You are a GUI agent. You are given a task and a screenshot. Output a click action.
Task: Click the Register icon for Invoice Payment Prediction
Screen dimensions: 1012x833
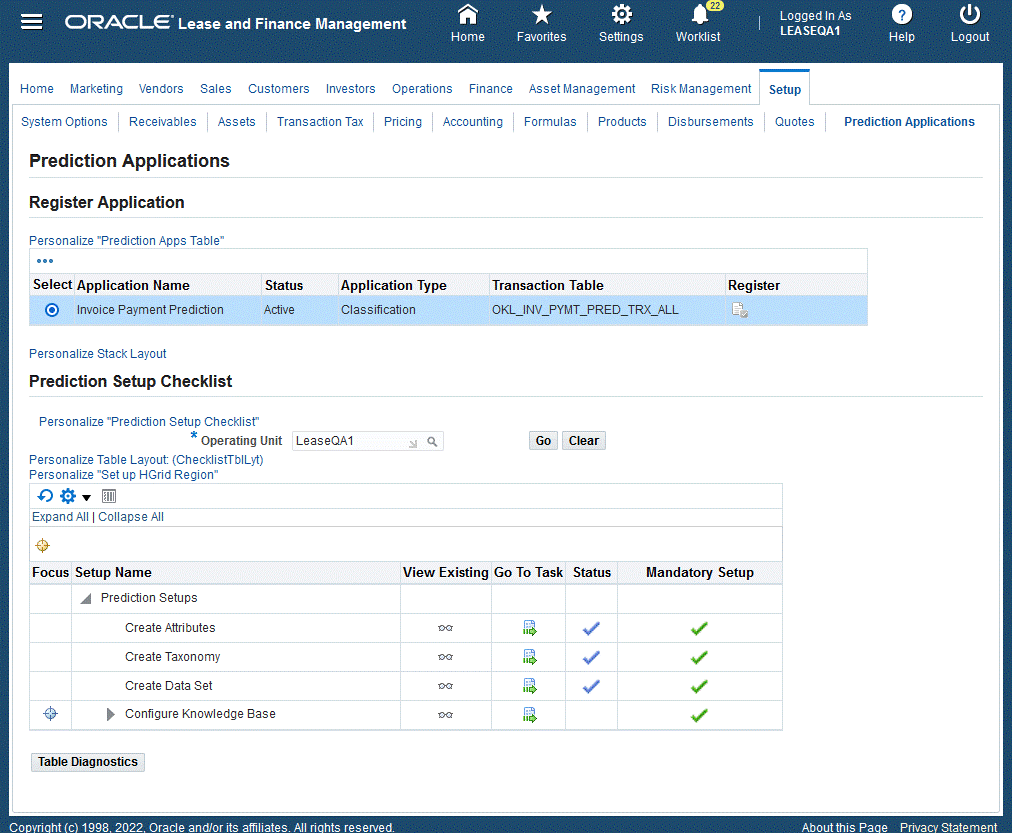click(740, 310)
